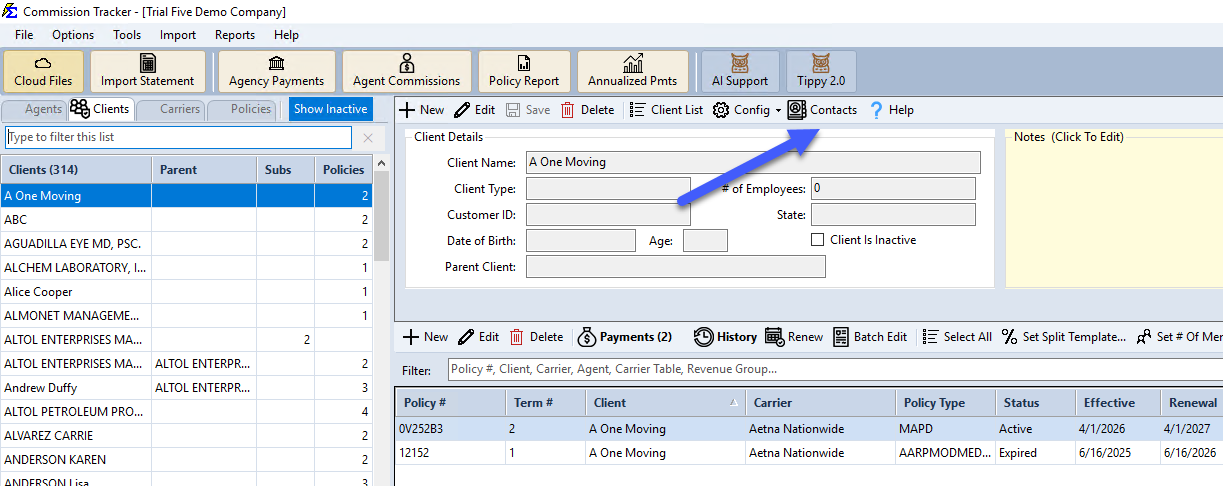Click the Clients (314) column header
1223x486 pixels.
point(76,170)
